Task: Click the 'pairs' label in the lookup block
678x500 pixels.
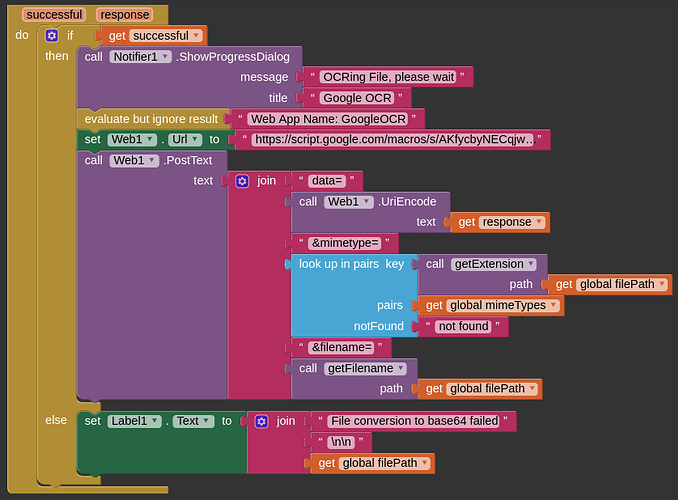Action: click(x=390, y=305)
